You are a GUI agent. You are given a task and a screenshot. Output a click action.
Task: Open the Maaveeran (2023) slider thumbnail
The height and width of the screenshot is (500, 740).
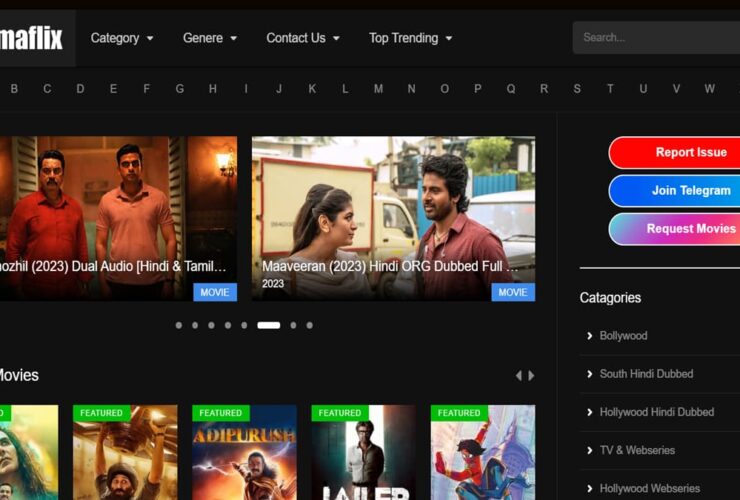coord(393,219)
